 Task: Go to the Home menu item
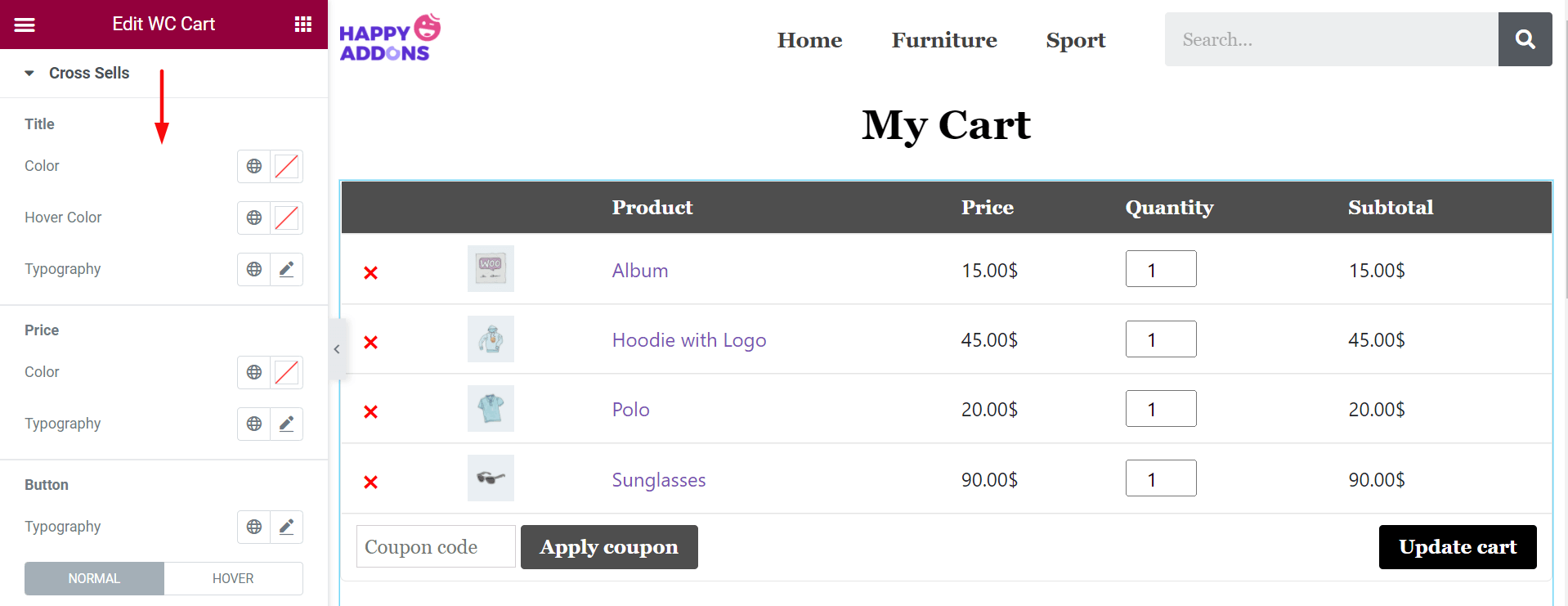(809, 40)
